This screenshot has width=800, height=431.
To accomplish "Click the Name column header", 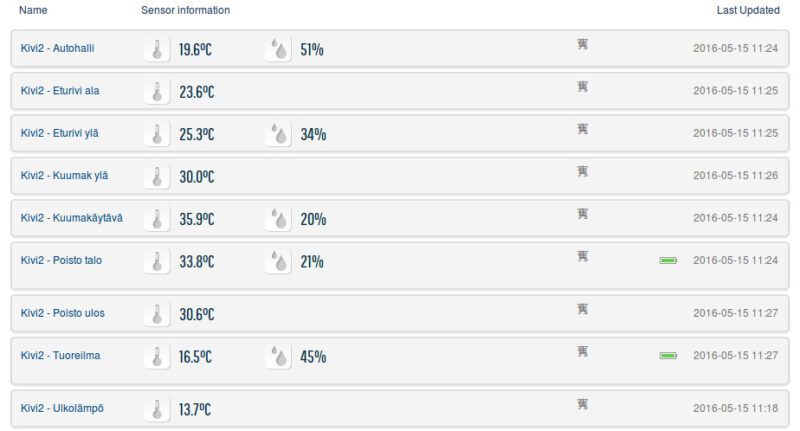I will tap(33, 10).
